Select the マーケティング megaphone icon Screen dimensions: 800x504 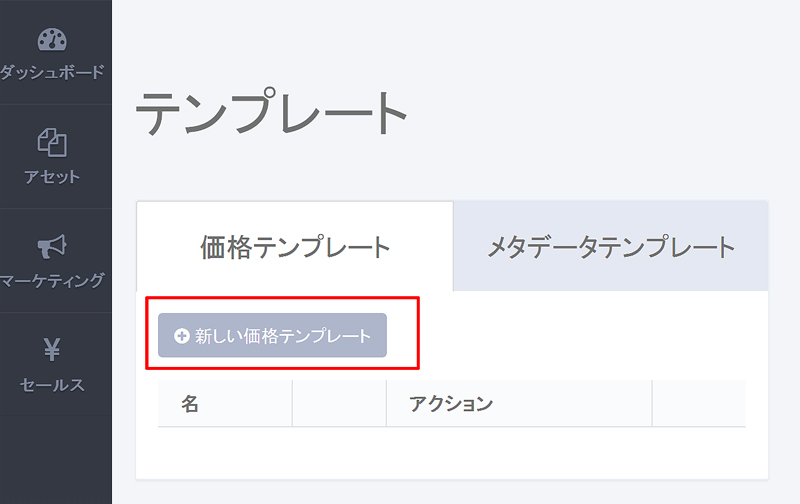[x=52, y=247]
